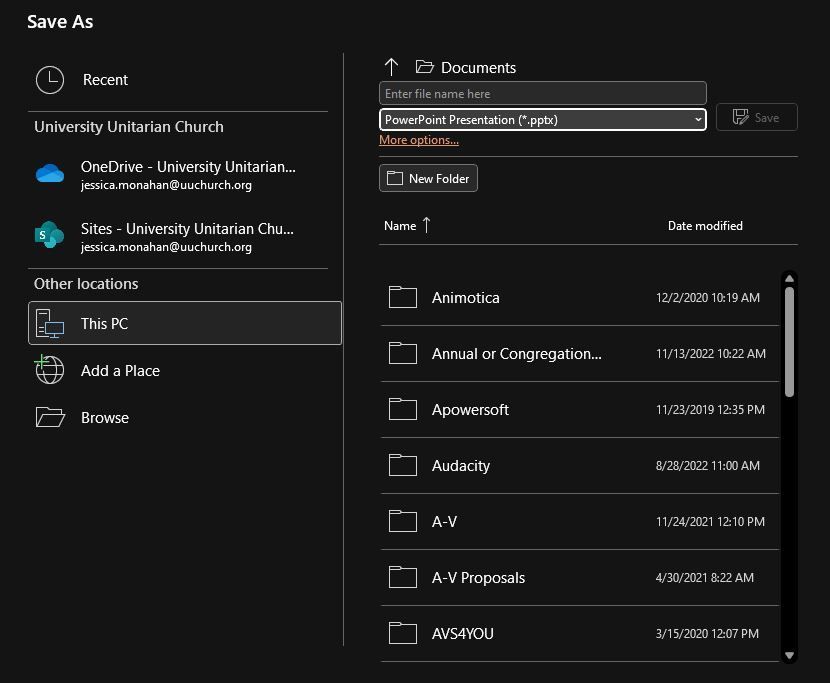This screenshot has height=683, width=830.
Task: Click date 3/15/2020 12:07 PM
Action: point(707,634)
